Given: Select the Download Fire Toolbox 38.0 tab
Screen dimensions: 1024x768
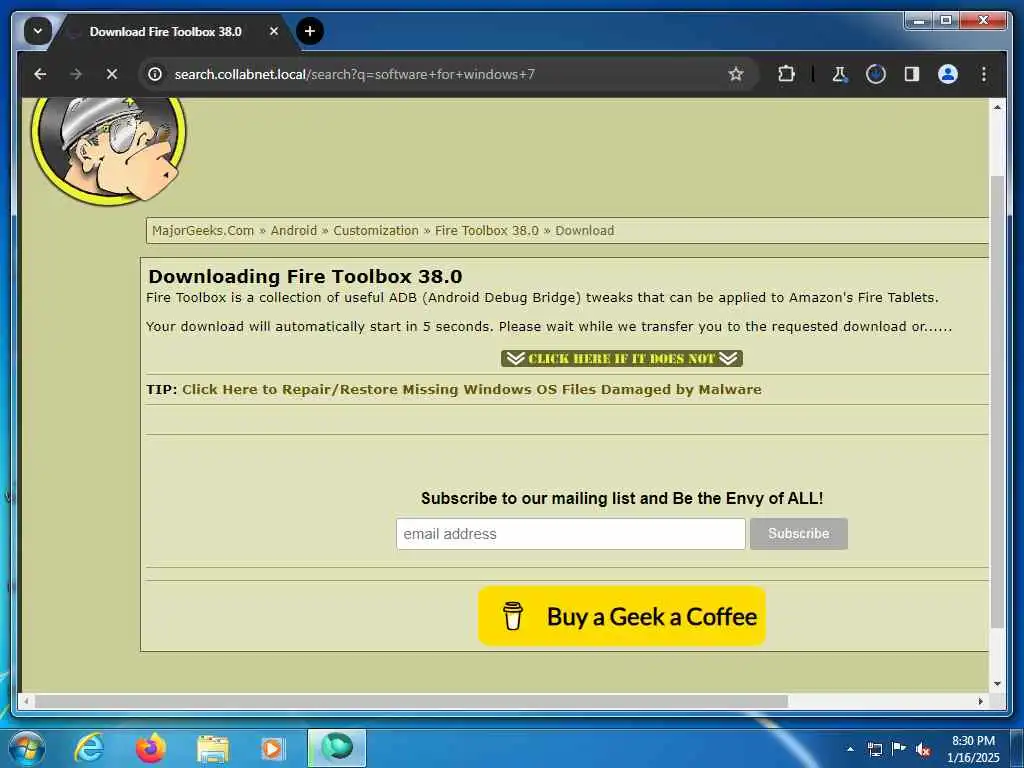Looking at the screenshot, I should pos(165,31).
